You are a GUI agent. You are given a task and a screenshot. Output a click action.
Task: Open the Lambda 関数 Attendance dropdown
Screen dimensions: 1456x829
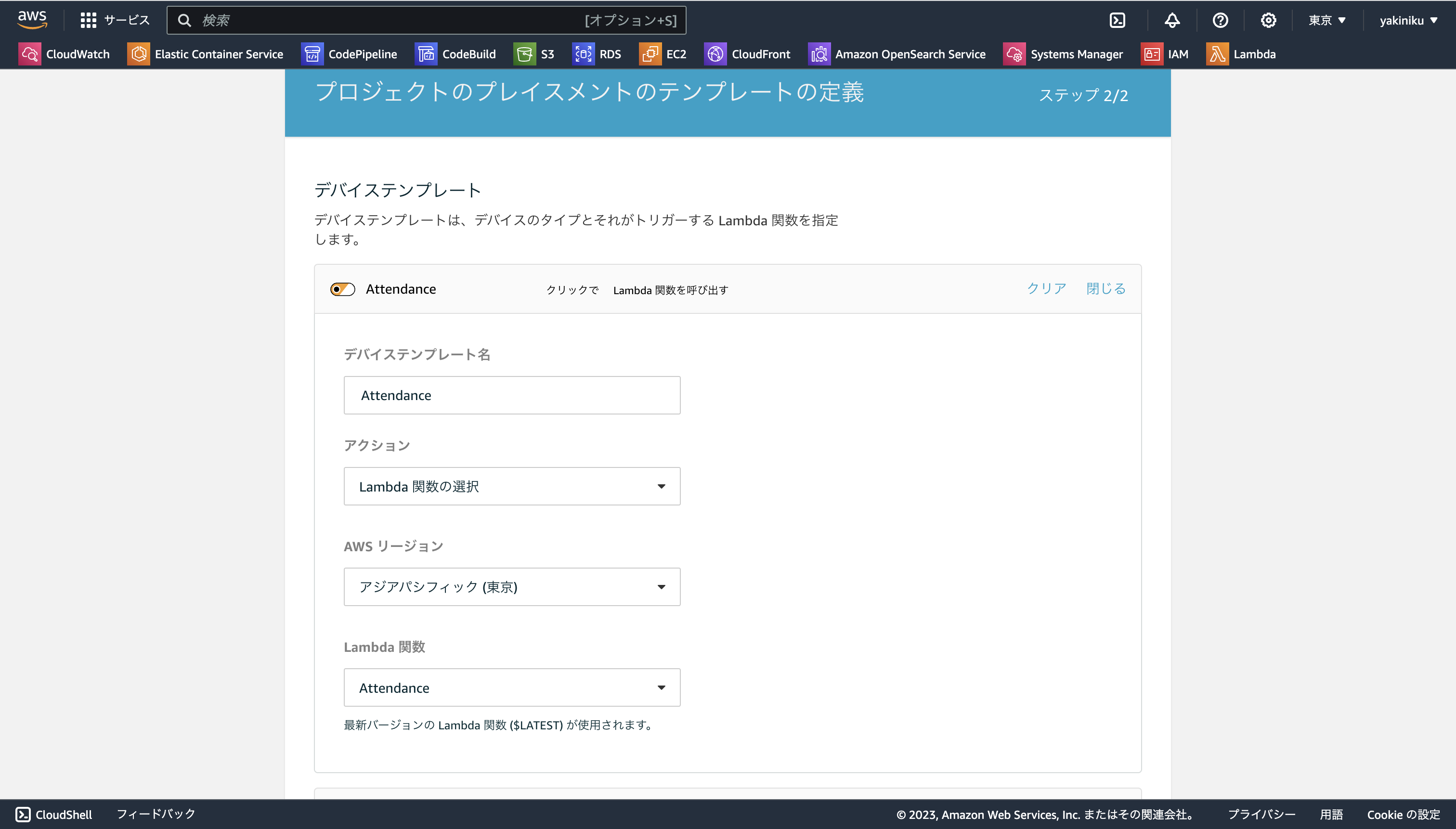click(511, 687)
